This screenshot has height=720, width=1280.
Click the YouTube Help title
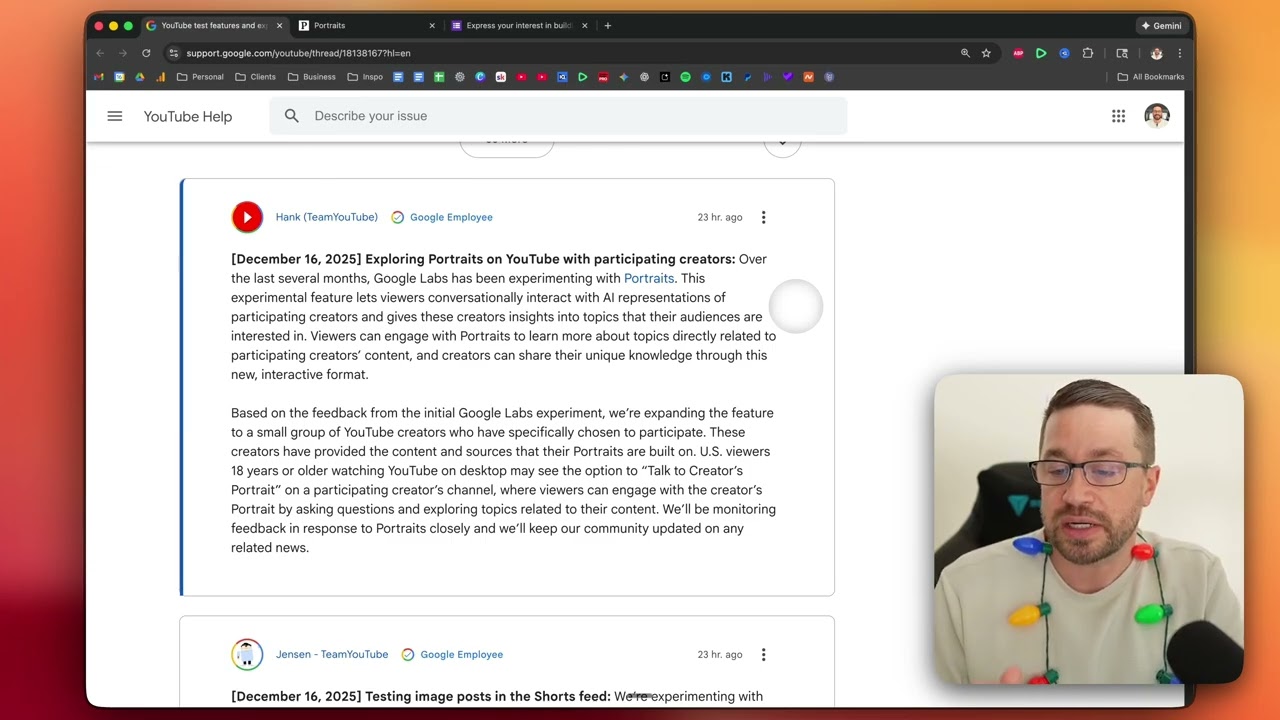tap(188, 116)
